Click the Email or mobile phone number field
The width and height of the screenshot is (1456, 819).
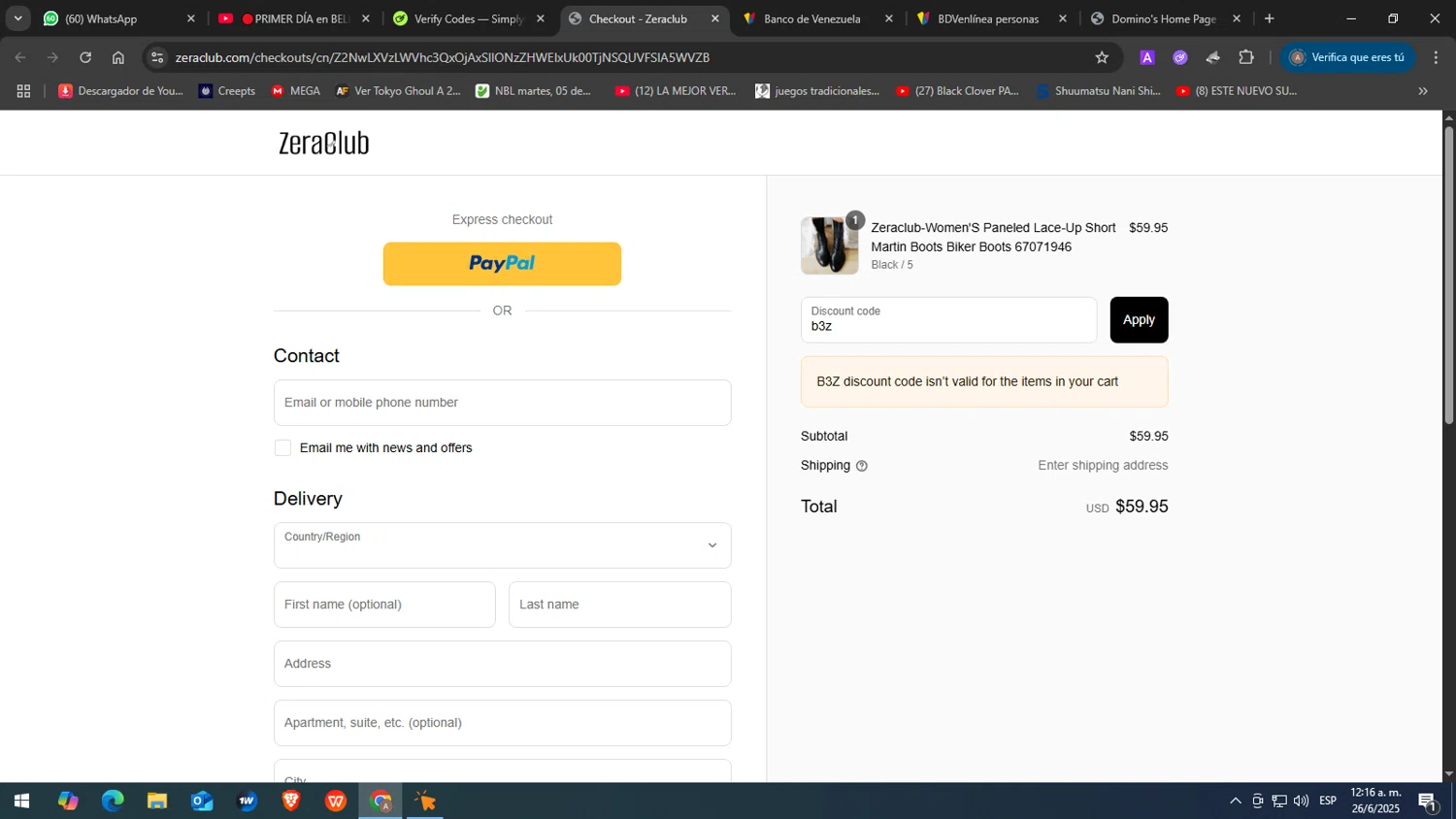pos(502,403)
